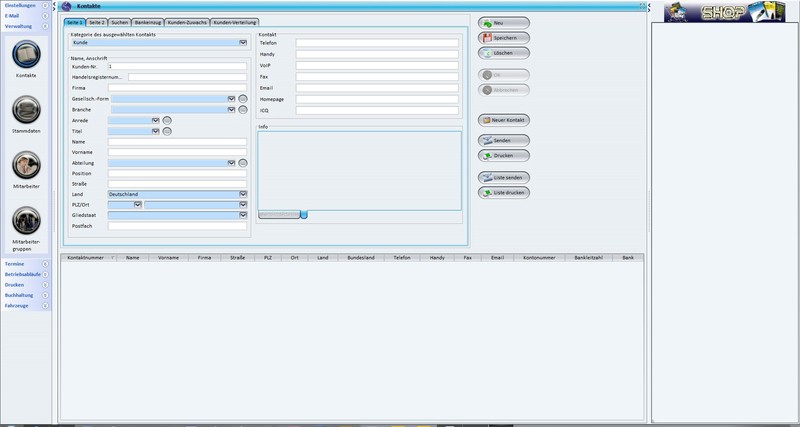Click the Position input field

click(x=177, y=173)
